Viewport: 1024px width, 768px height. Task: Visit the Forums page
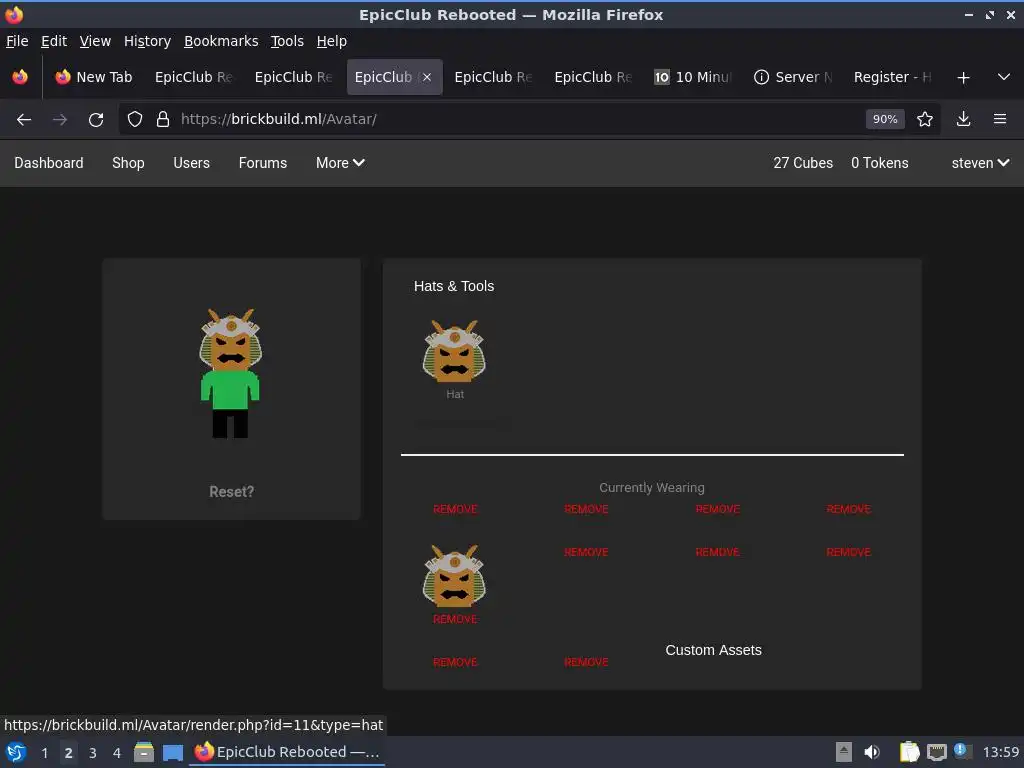click(263, 163)
